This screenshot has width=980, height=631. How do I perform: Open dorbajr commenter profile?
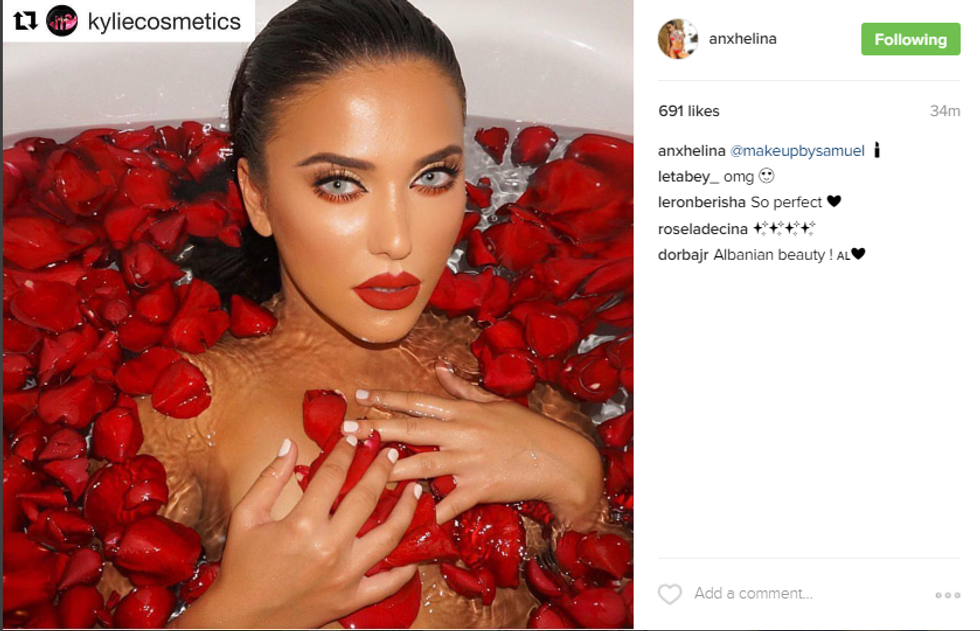pos(683,255)
